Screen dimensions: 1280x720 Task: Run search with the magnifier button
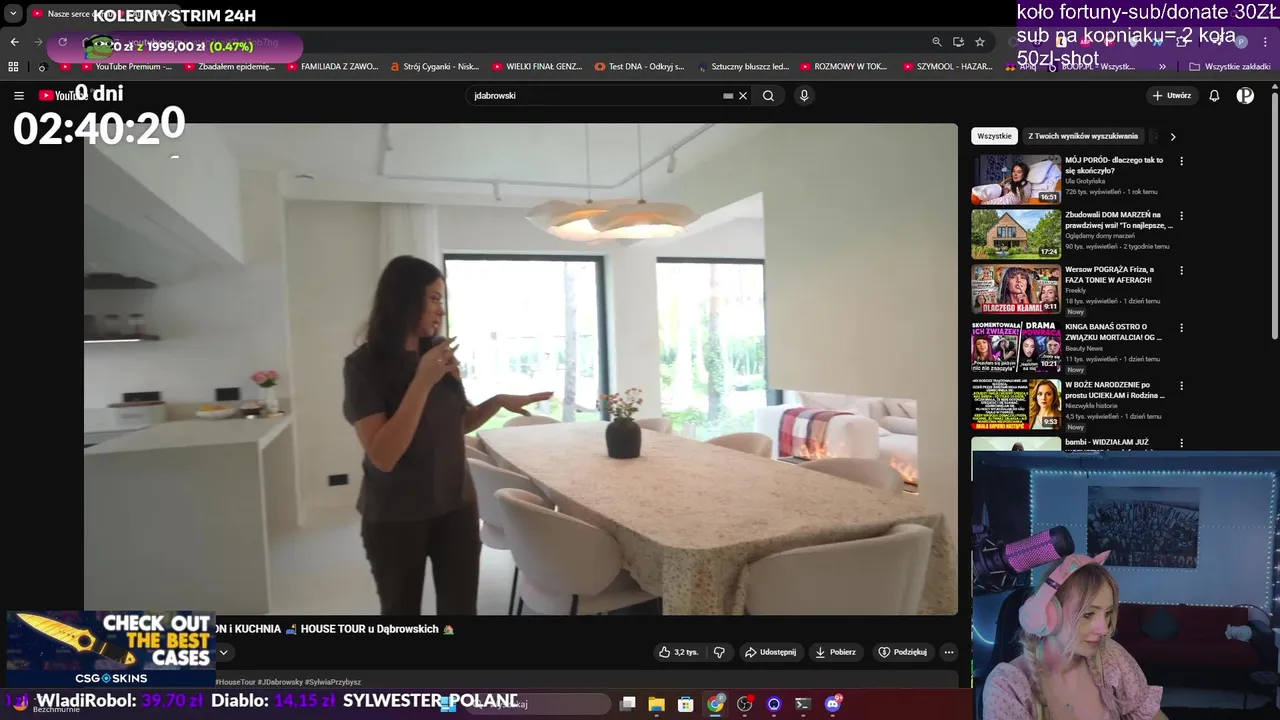click(768, 96)
